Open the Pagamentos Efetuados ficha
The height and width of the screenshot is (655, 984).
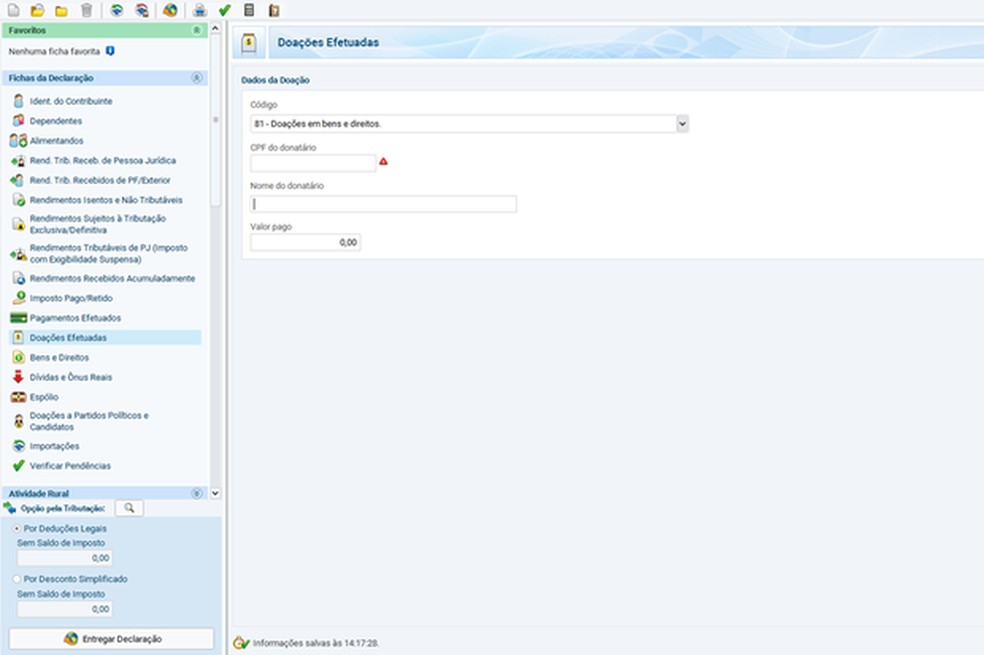pos(75,317)
